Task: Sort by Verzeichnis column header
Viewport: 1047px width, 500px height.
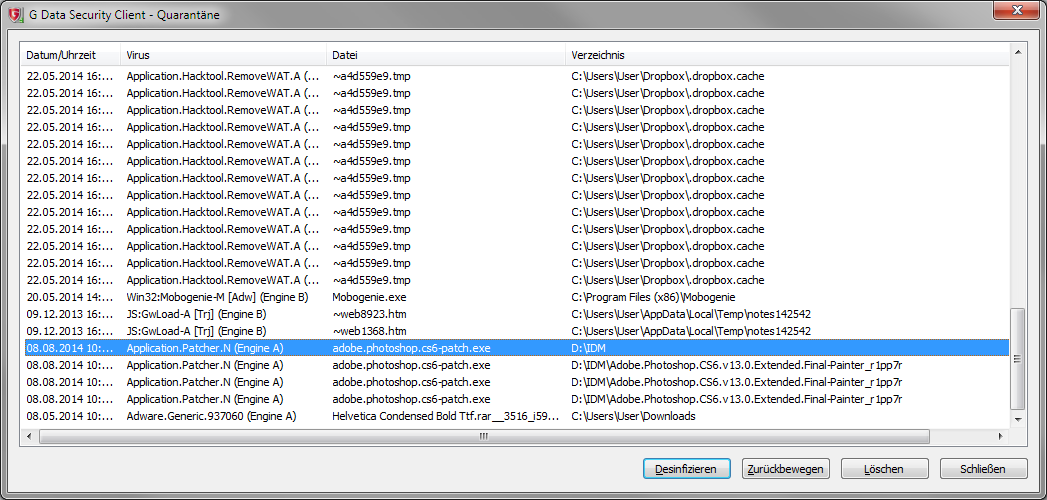Action: [x=787, y=55]
